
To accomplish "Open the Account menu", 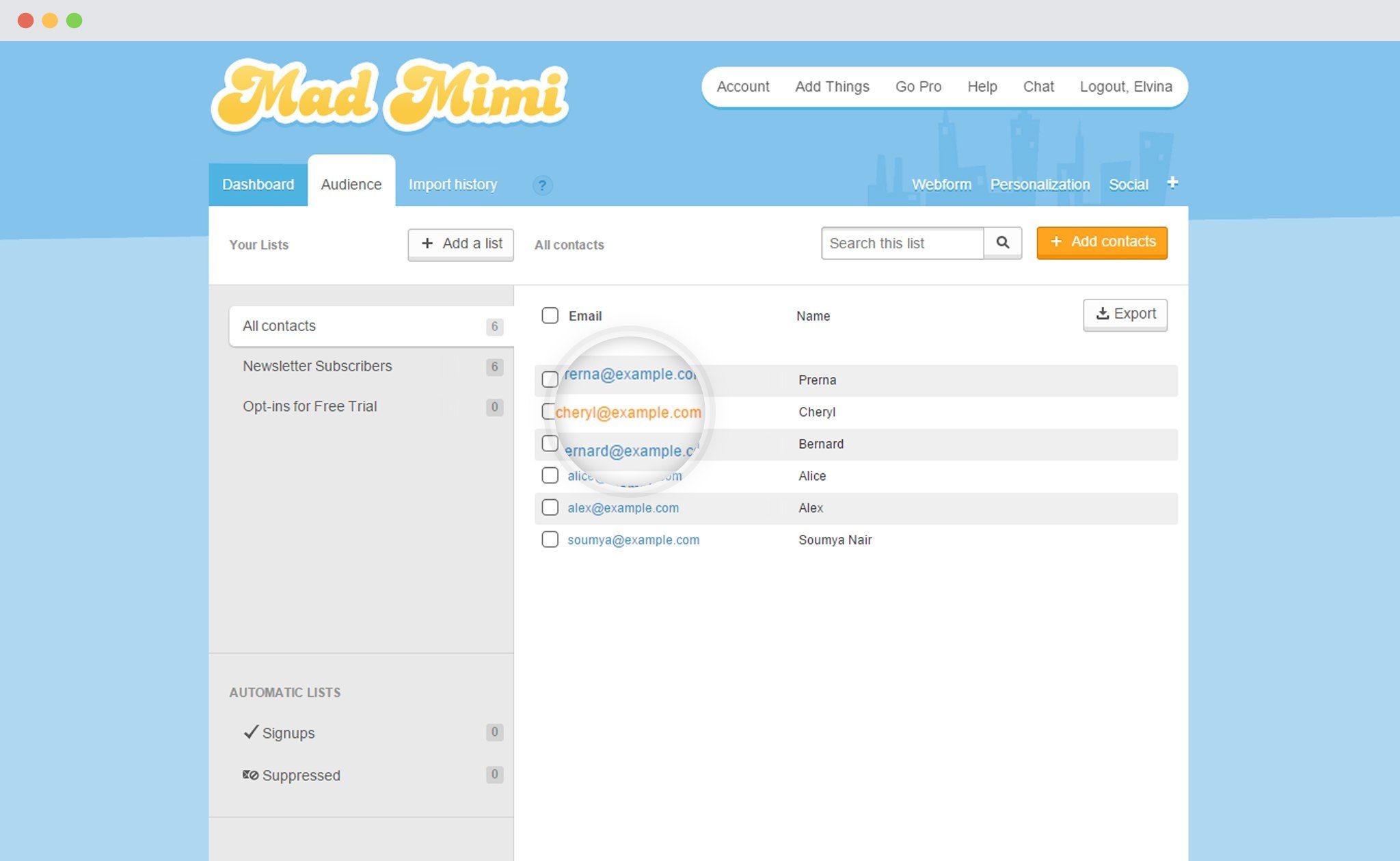I will point(743,87).
